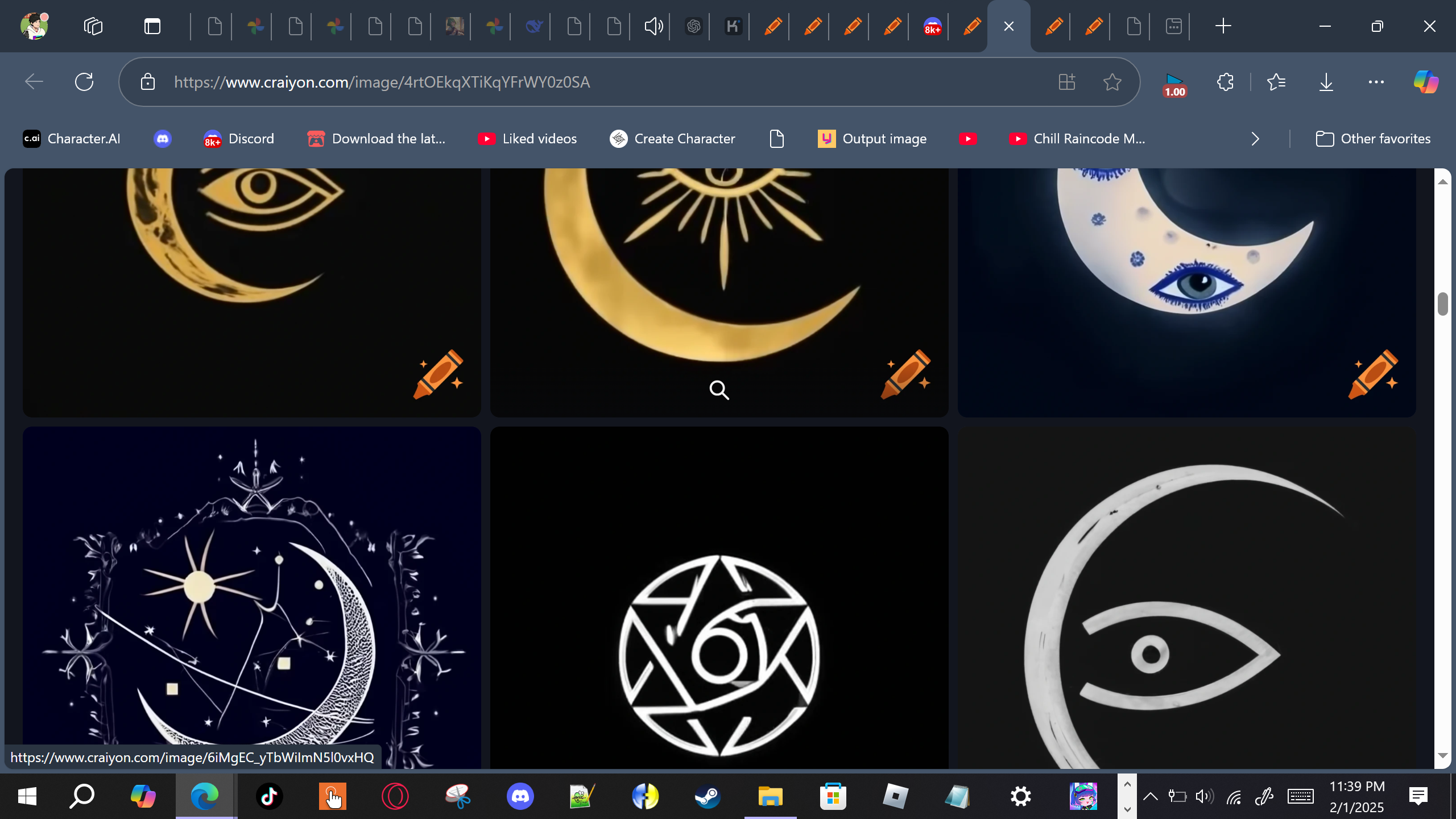Open the Liked videos bookmark
1456x819 pixels.
pyautogui.click(x=527, y=139)
